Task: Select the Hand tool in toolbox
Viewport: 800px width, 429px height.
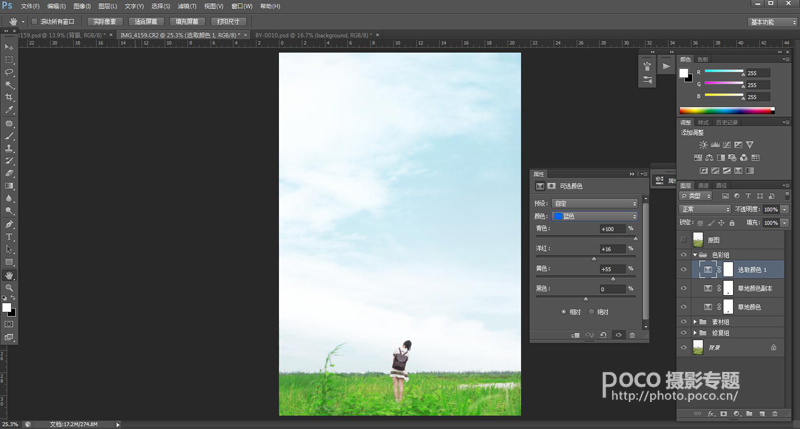Action: (x=9, y=275)
